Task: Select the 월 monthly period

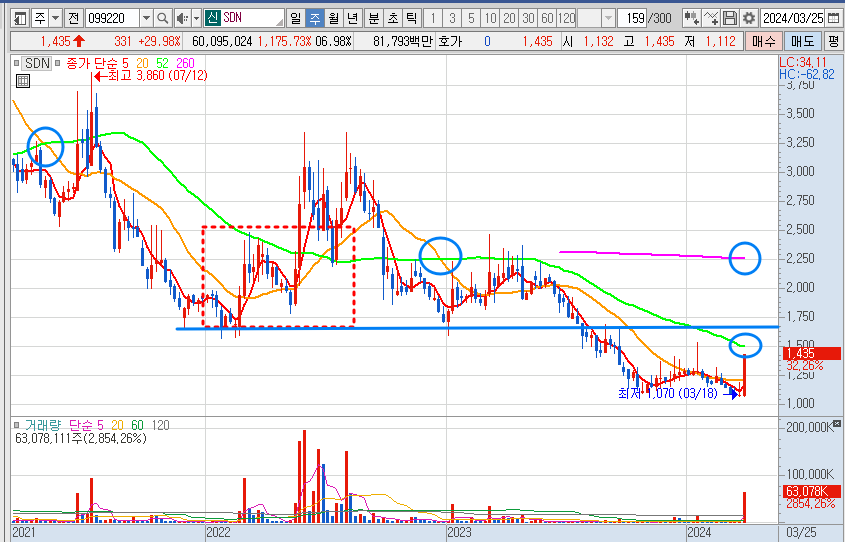Action: tap(334, 18)
